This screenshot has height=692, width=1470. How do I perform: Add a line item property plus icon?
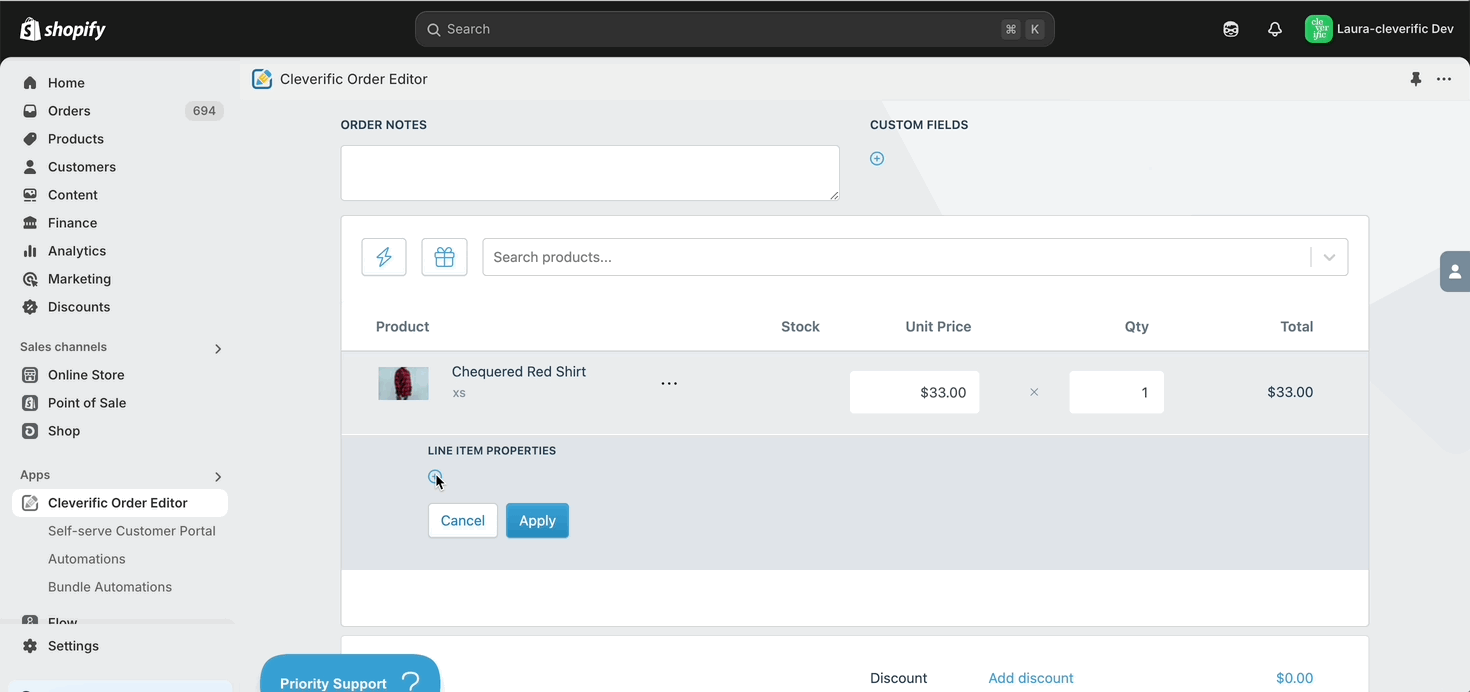435,477
